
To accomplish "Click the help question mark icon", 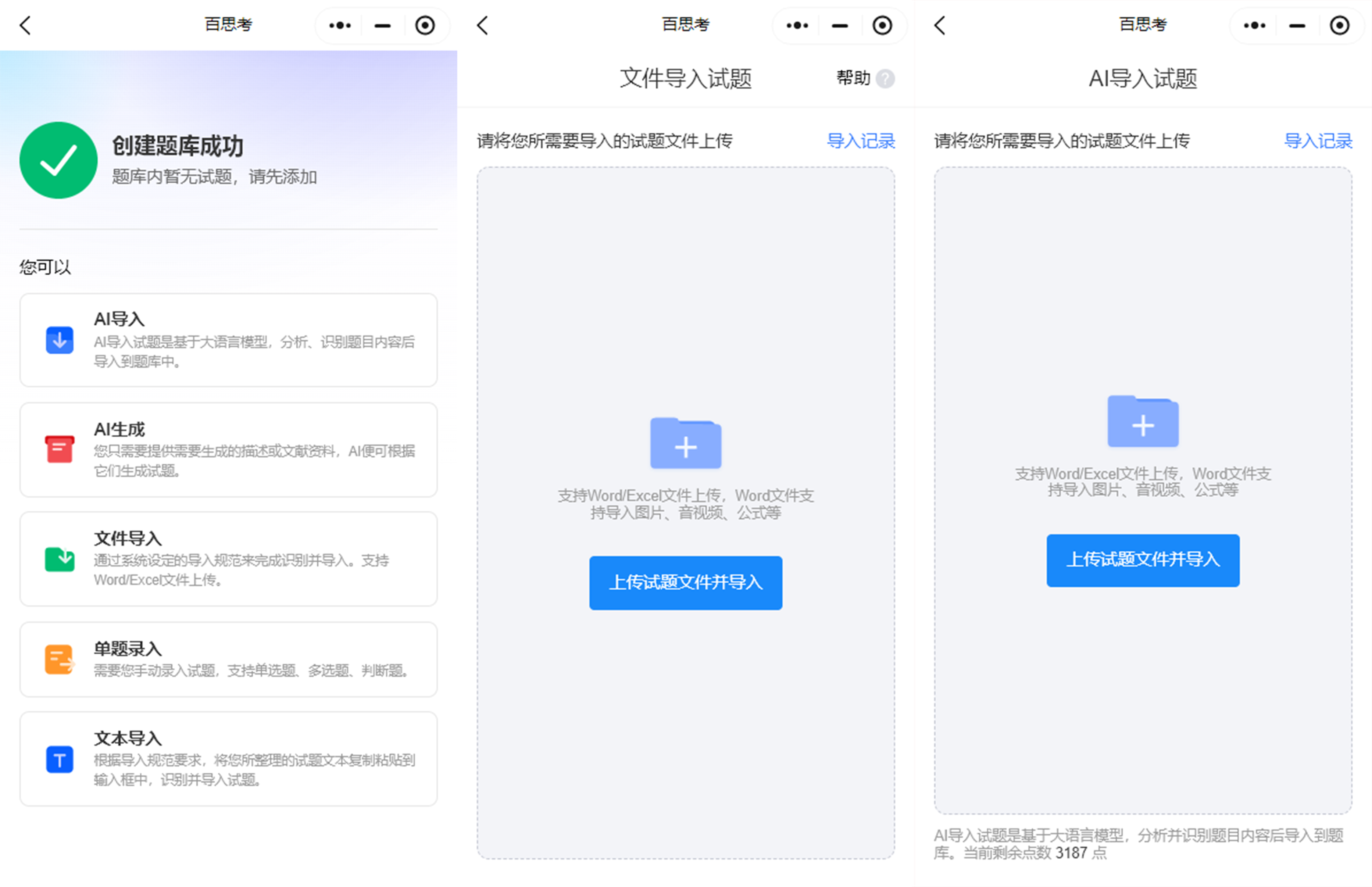I will (885, 78).
